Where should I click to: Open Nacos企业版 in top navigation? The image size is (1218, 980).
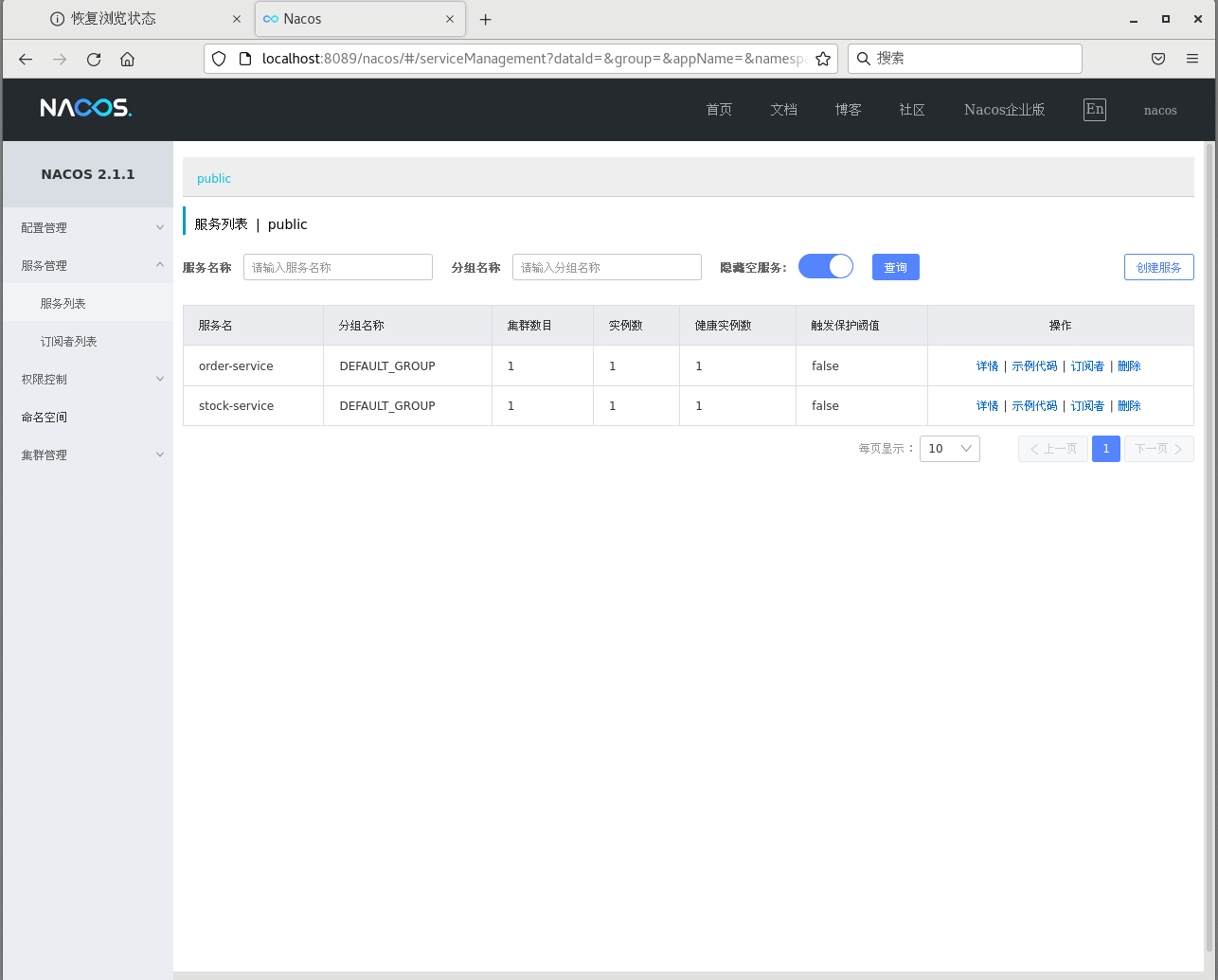[x=1005, y=110]
